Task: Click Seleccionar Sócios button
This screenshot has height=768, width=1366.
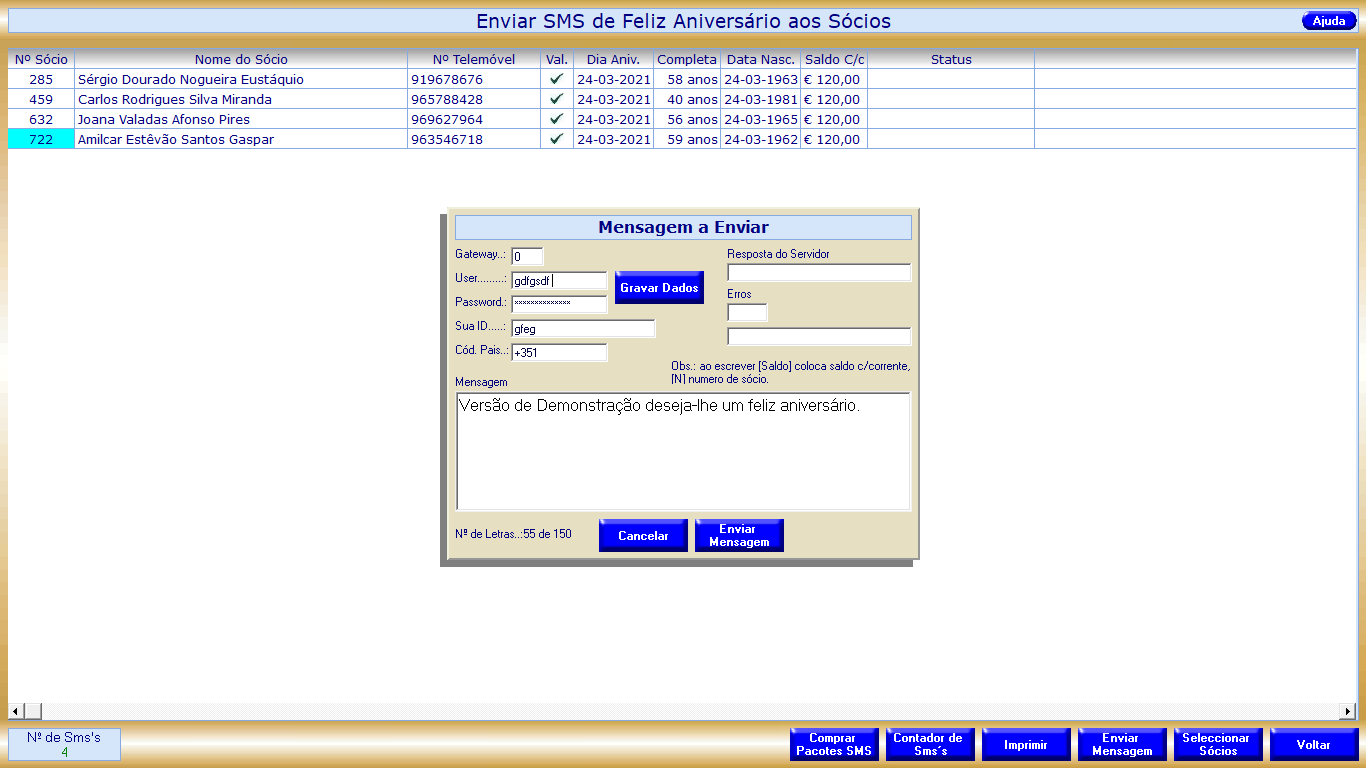Action: pyautogui.click(x=1217, y=745)
